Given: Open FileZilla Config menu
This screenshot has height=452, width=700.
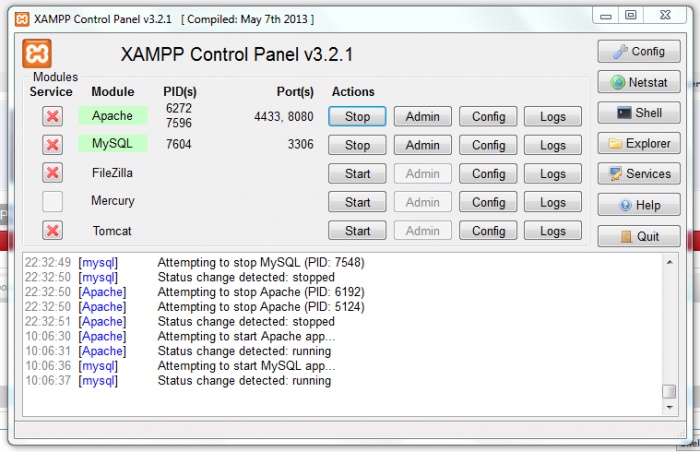Looking at the screenshot, I should coord(488,174).
